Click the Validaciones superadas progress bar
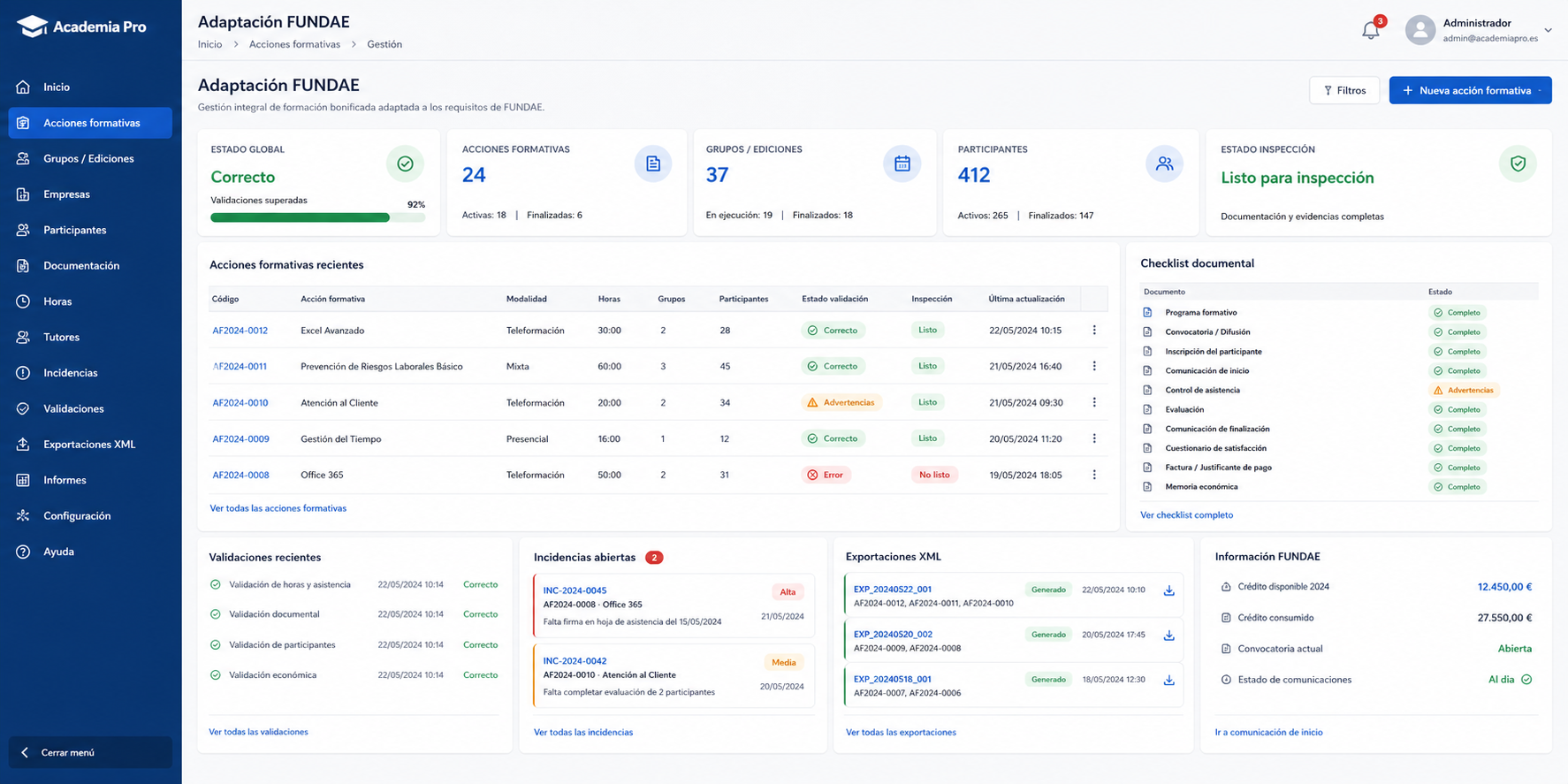1568x784 pixels. tap(318, 217)
